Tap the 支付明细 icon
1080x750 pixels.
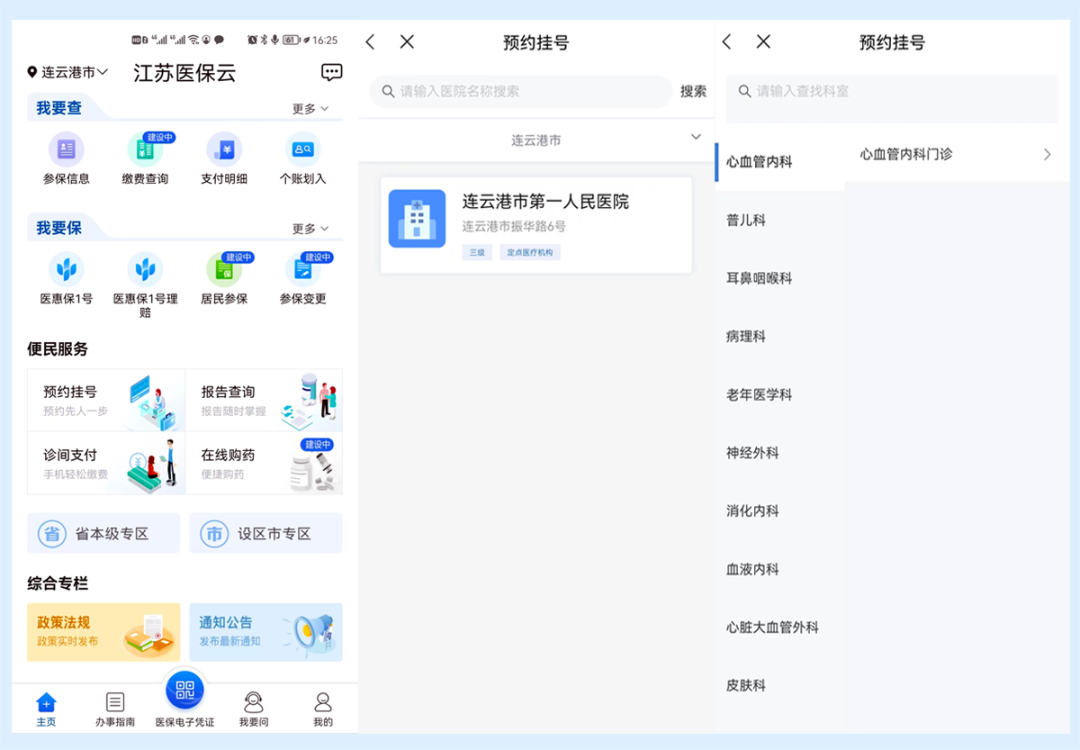[224, 150]
